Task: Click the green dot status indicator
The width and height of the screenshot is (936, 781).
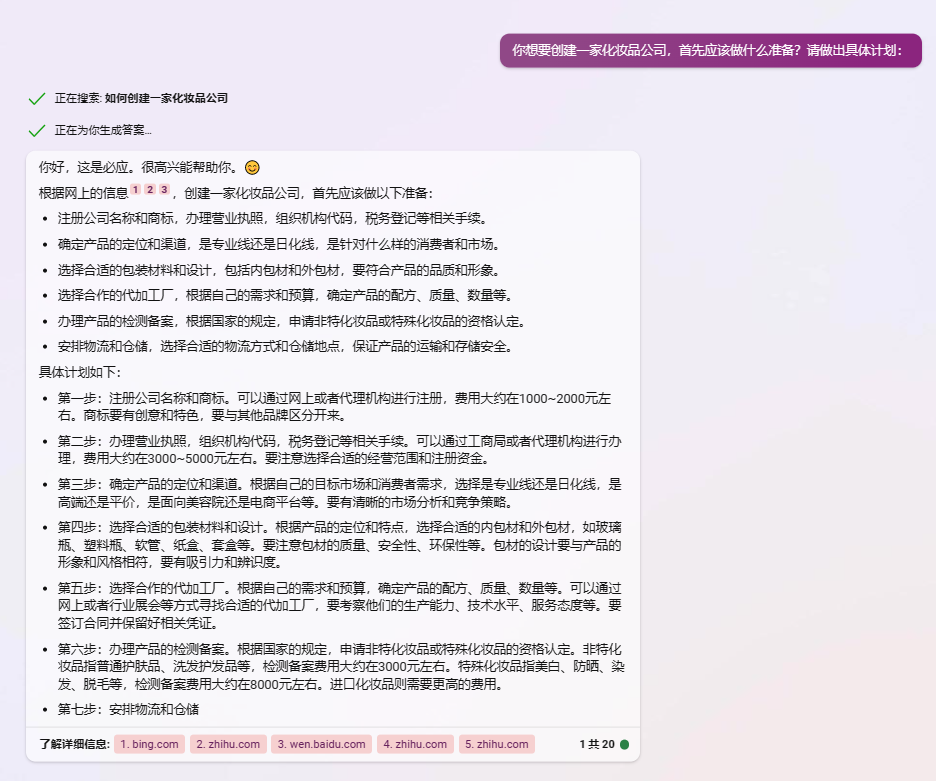Action: (625, 744)
